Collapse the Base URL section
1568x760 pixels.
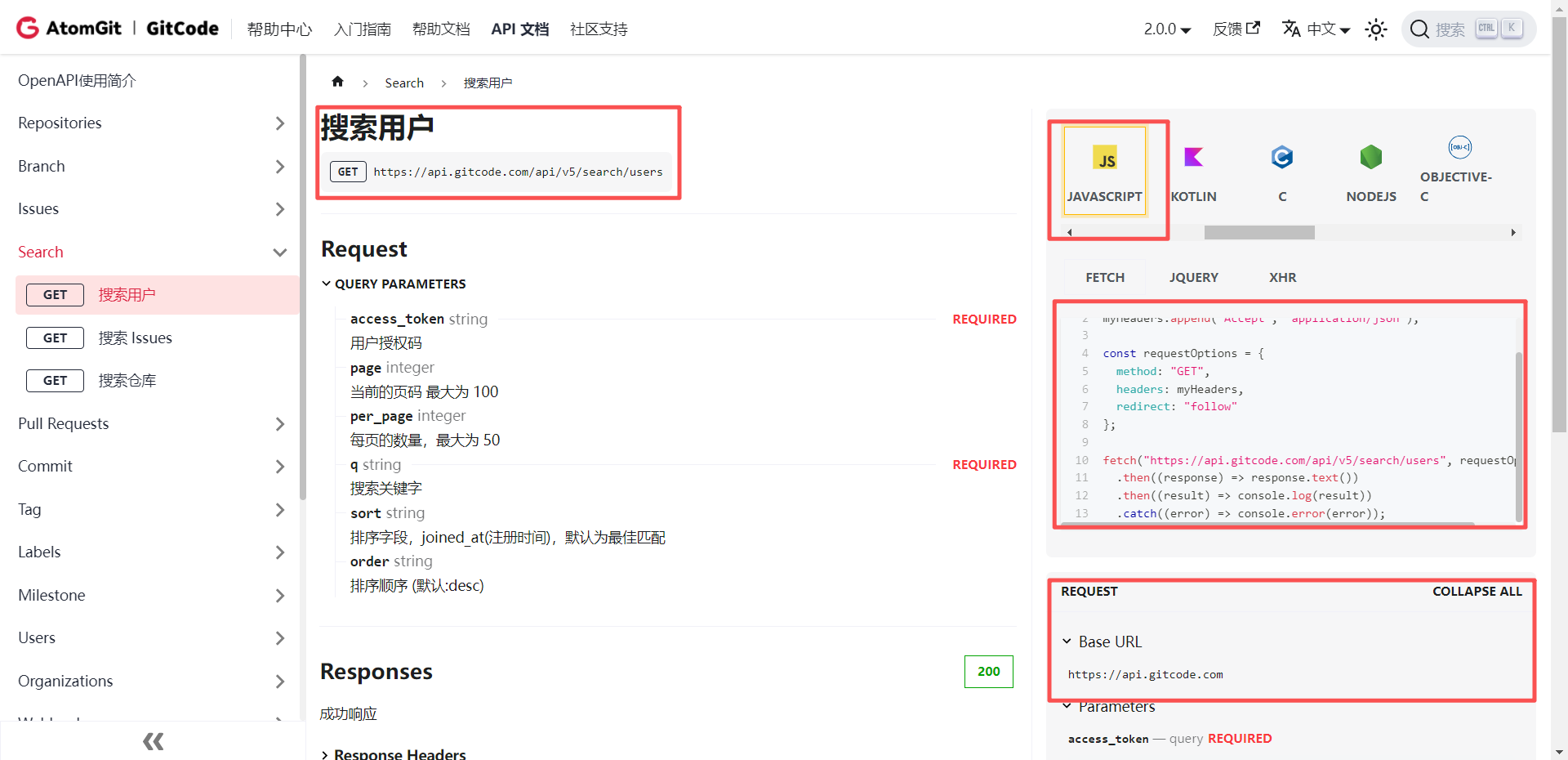click(x=1102, y=642)
